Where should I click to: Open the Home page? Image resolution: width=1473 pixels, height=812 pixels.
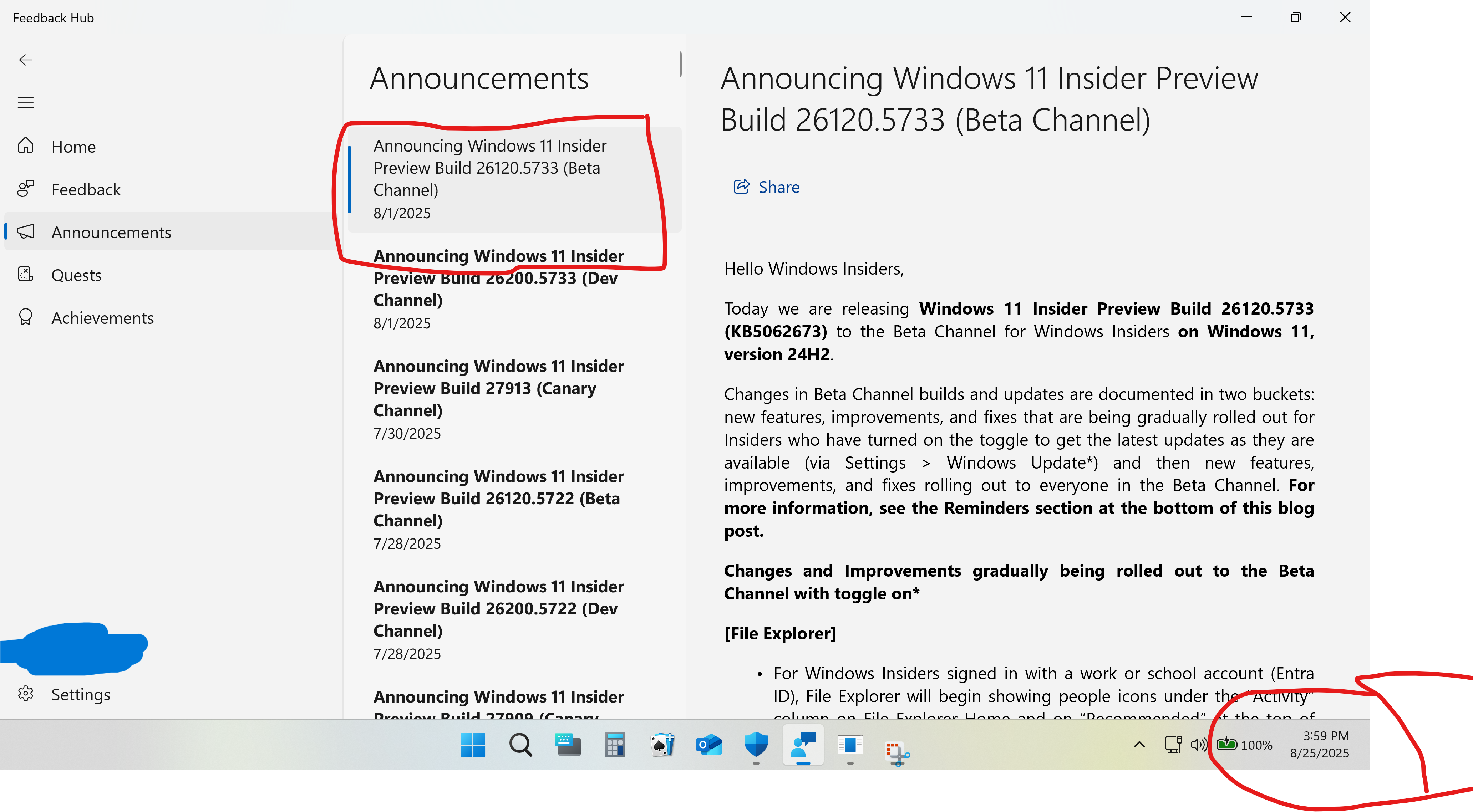(x=73, y=147)
